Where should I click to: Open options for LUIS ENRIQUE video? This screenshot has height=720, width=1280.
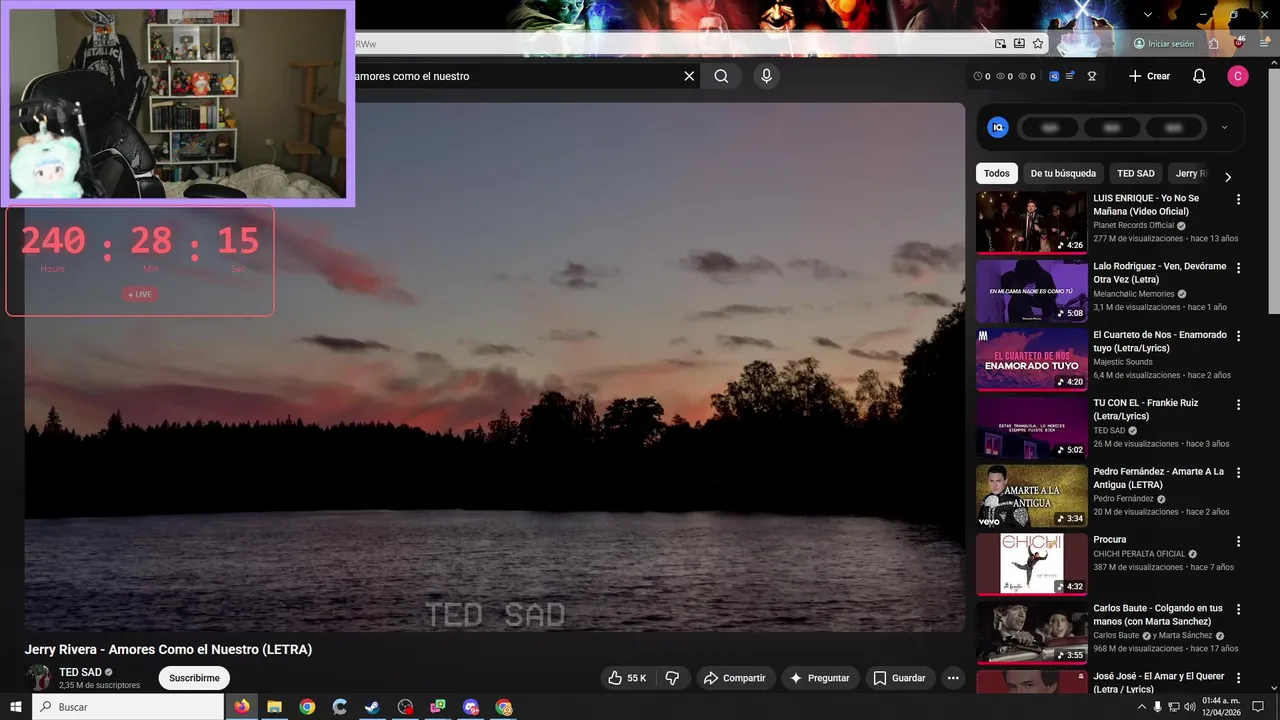tap(1238, 199)
